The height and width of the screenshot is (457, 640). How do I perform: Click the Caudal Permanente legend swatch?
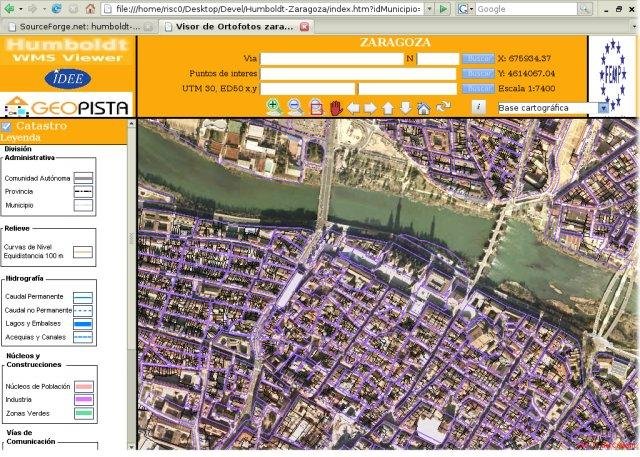tap(83, 297)
